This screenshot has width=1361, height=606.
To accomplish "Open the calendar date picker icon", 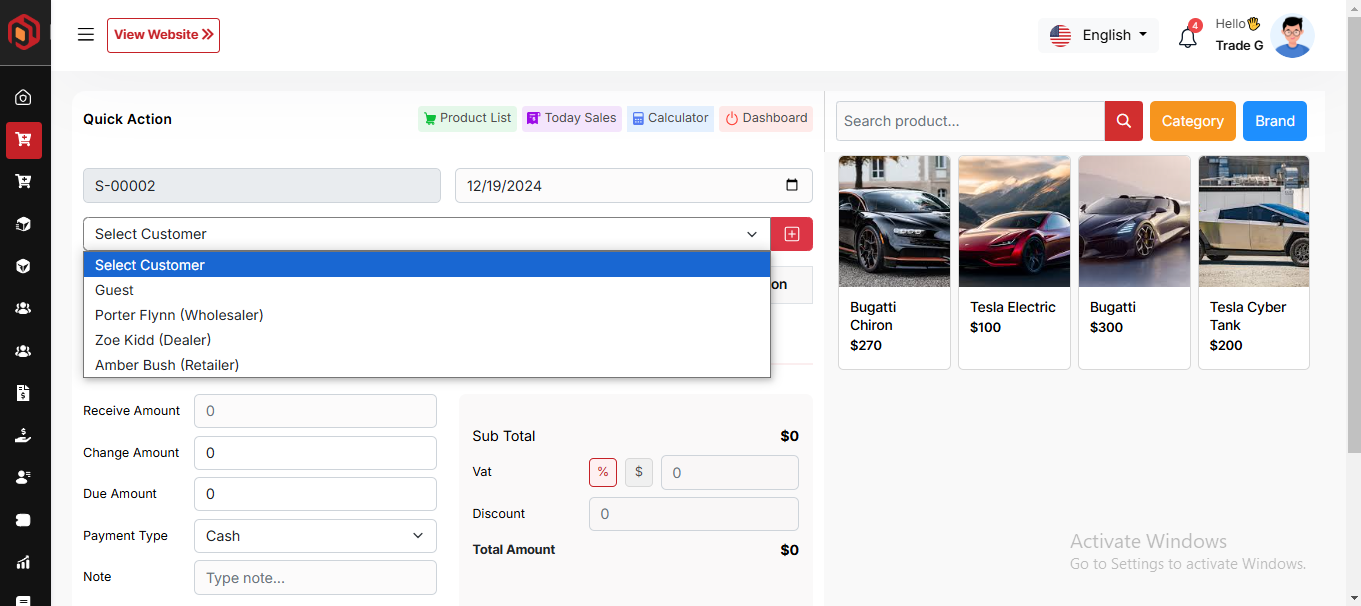I will point(792,185).
